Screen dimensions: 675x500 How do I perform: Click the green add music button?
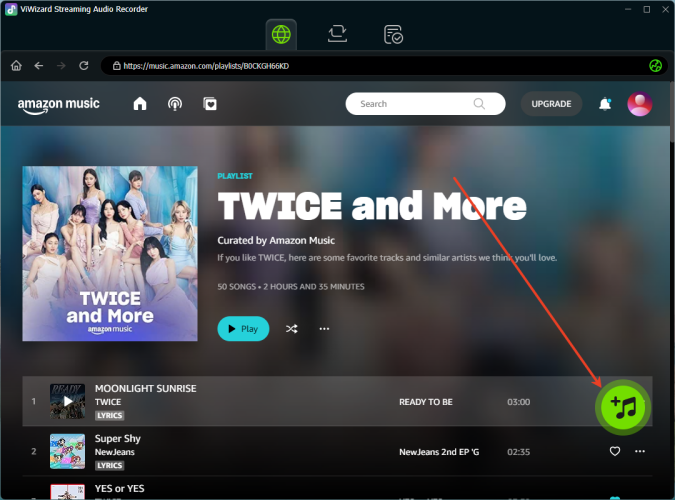(622, 407)
